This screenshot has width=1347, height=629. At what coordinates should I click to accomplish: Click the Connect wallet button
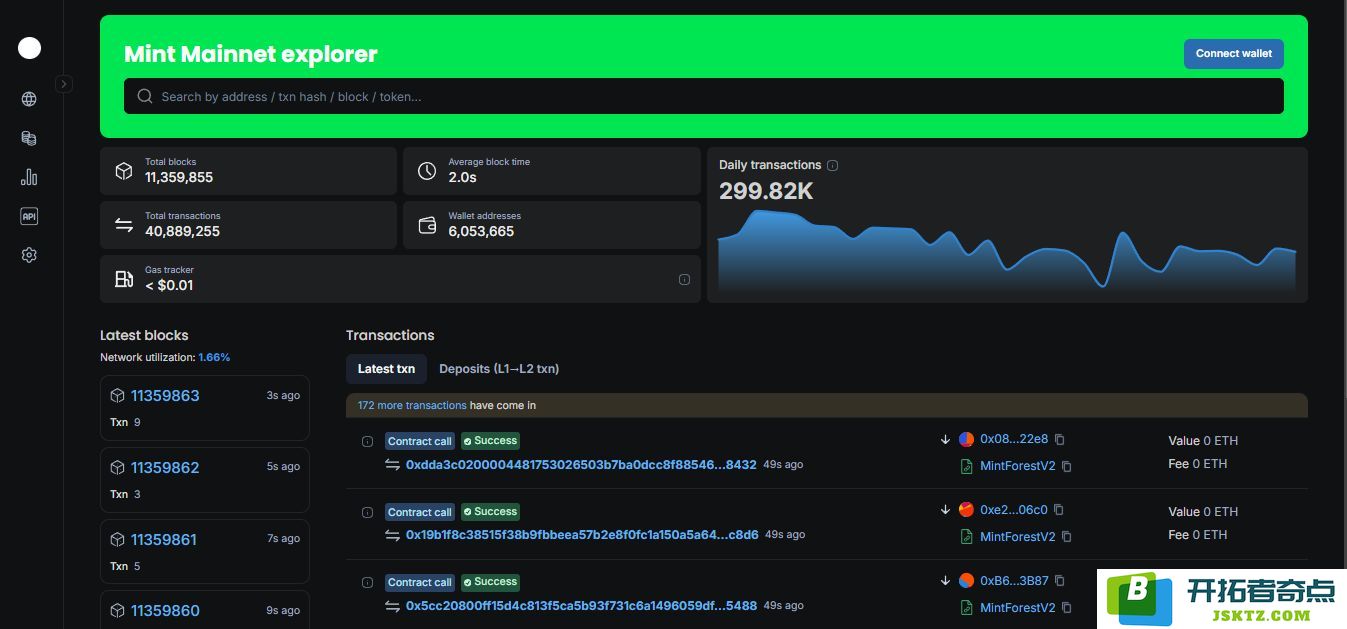(1234, 54)
